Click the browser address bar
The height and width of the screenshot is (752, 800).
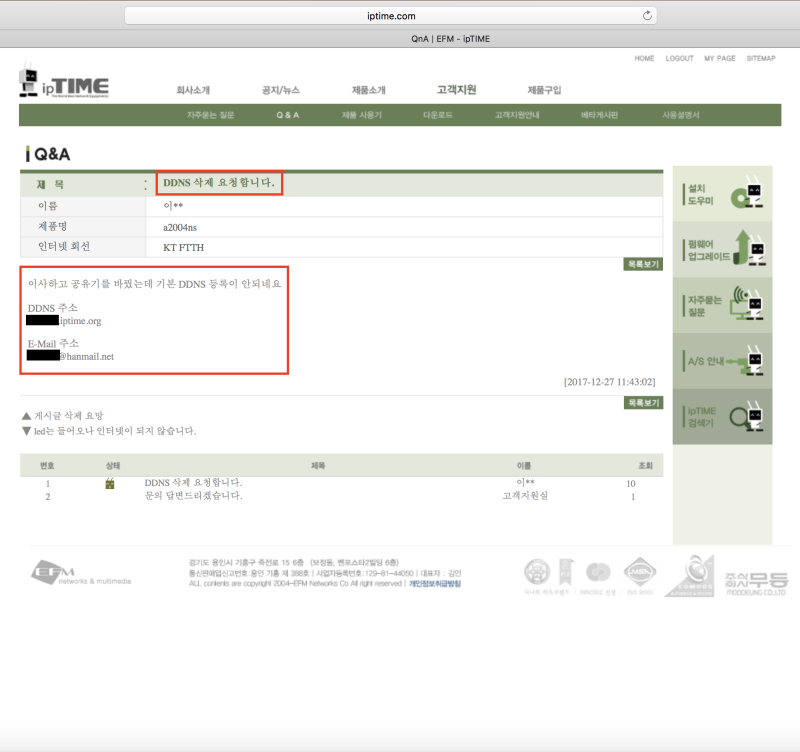point(390,15)
